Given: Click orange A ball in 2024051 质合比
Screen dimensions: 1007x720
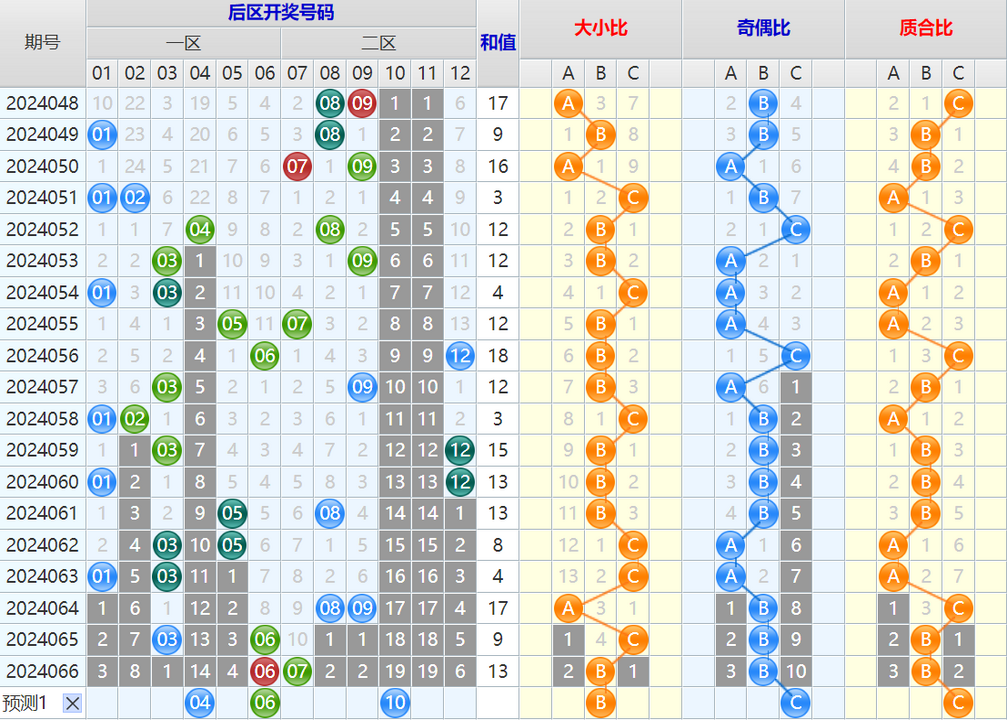Looking at the screenshot, I should [x=893, y=198].
